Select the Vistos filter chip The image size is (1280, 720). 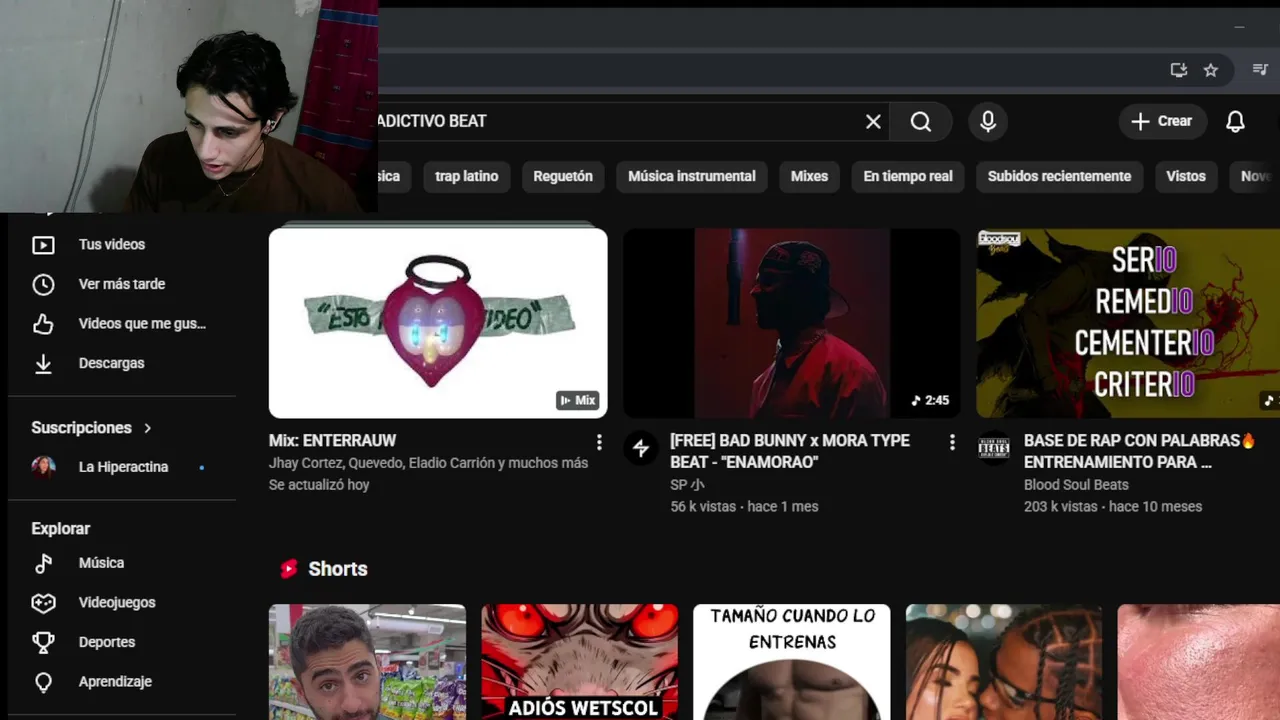point(1186,176)
